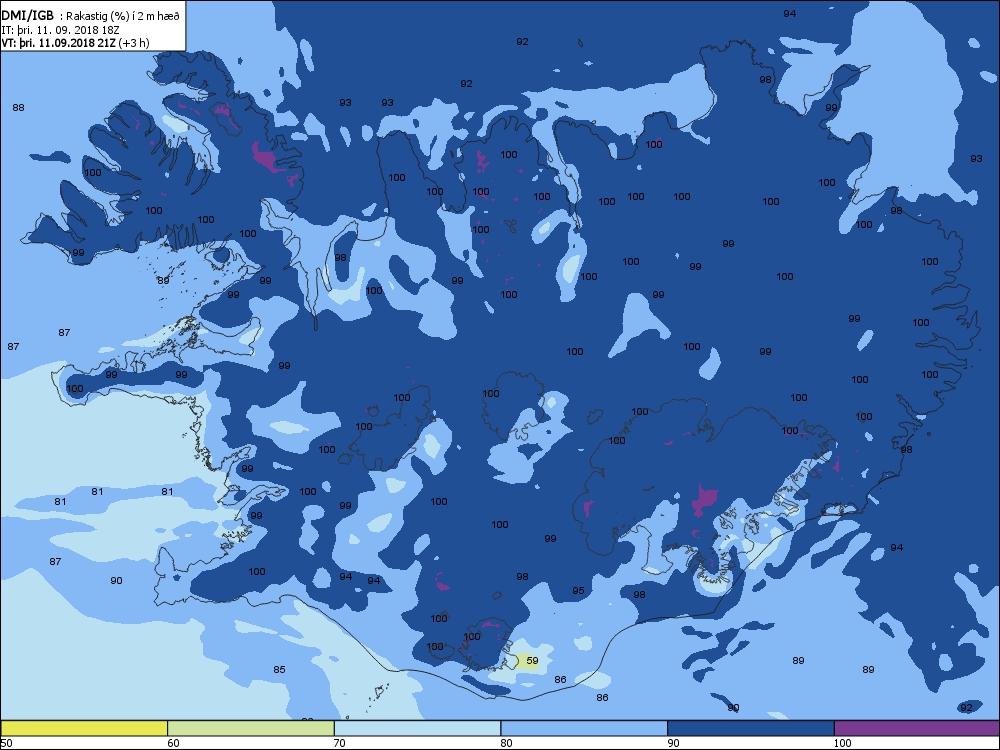
Task: Click the 'VT: þri. 11.09.2018 21Z (+3 h)' line
Action: click(75, 43)
